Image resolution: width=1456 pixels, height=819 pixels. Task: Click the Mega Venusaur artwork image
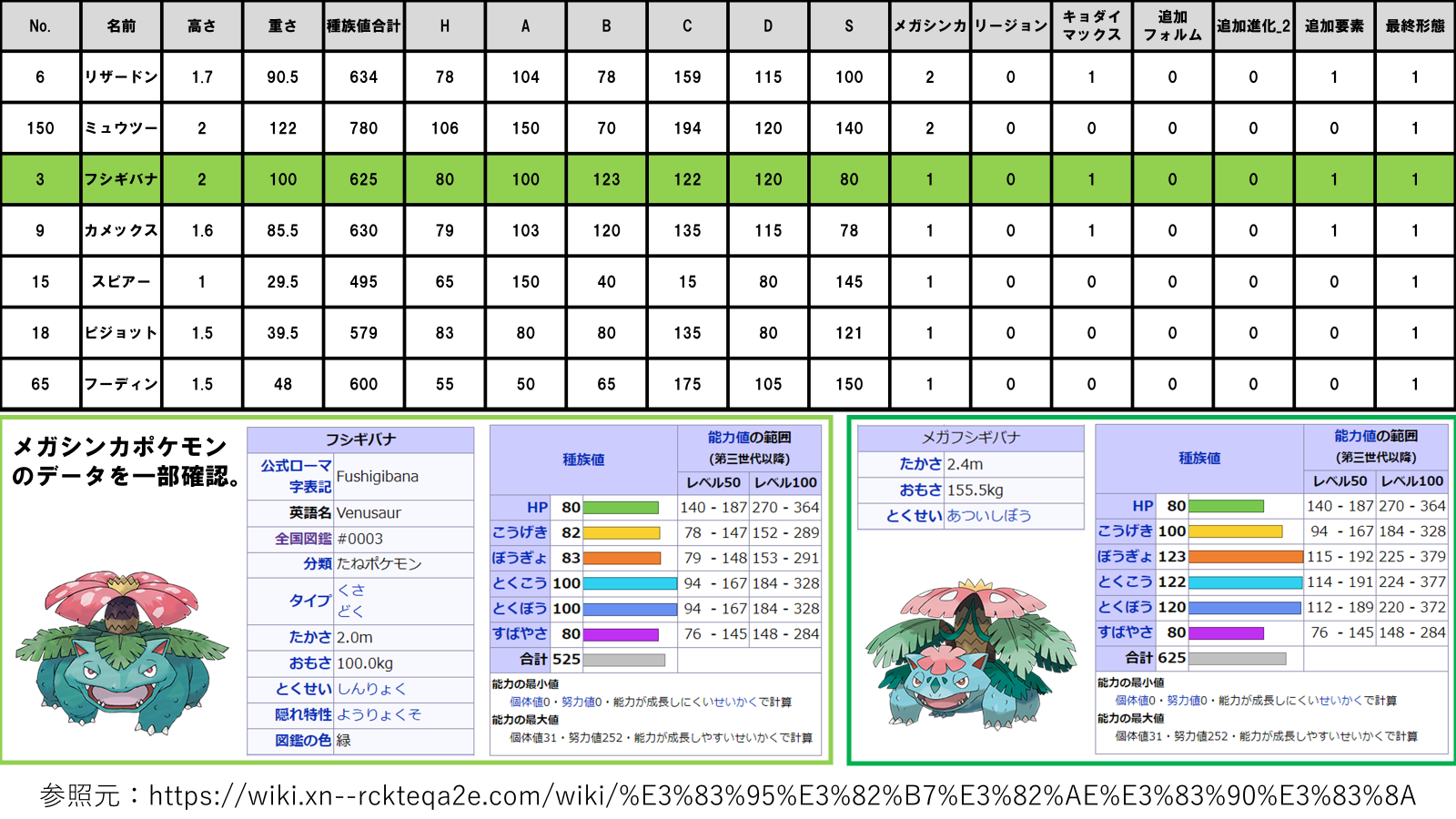pos(972,653)
